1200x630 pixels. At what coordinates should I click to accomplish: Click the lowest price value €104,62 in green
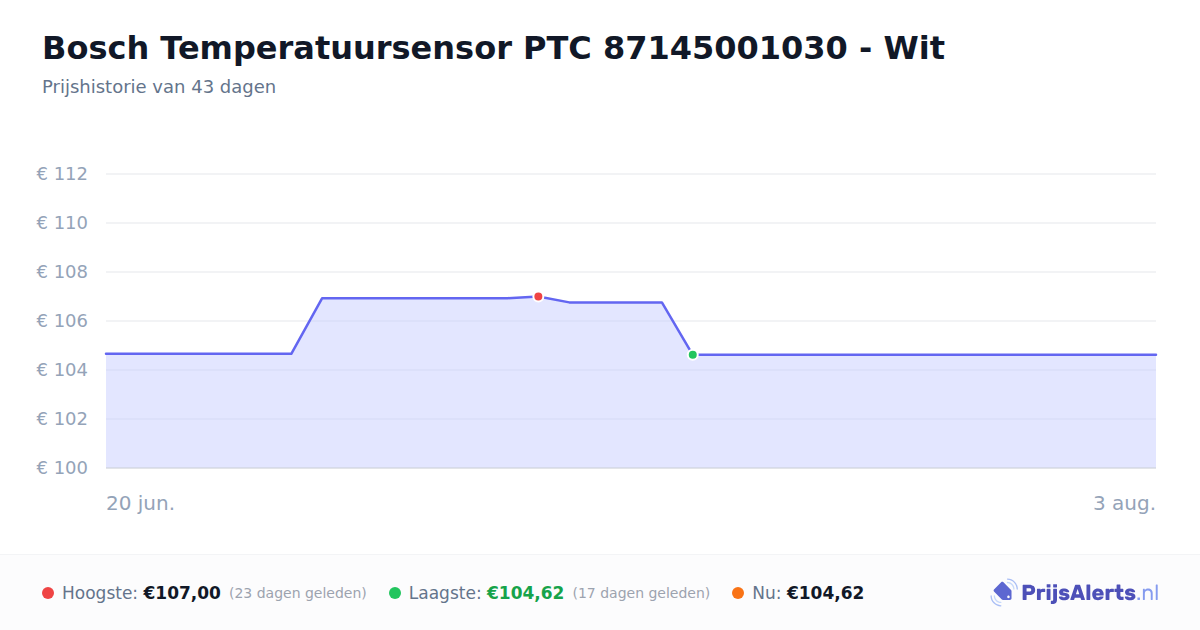coord(525,593)
